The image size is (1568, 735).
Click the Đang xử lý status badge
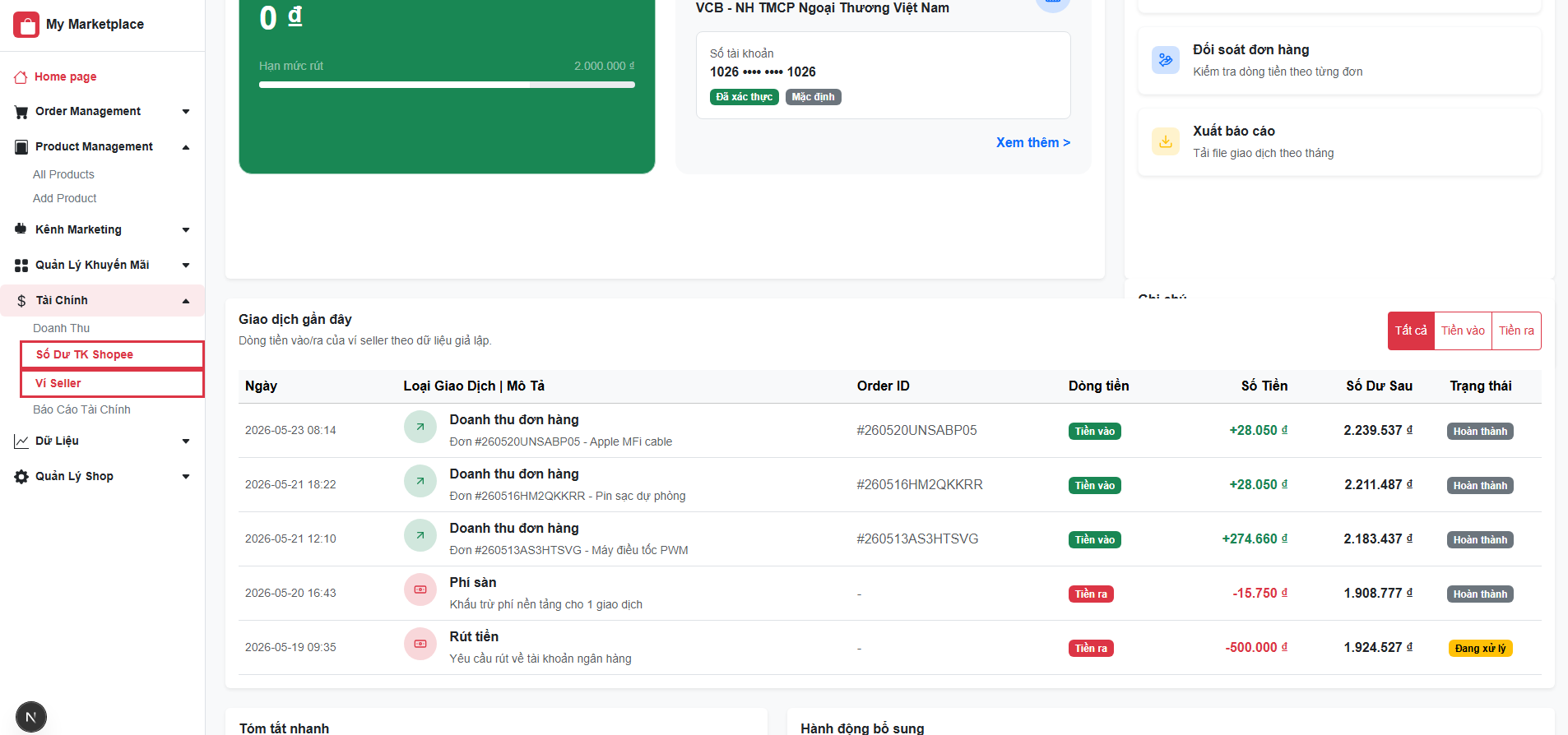click(x=1480, y=648)
